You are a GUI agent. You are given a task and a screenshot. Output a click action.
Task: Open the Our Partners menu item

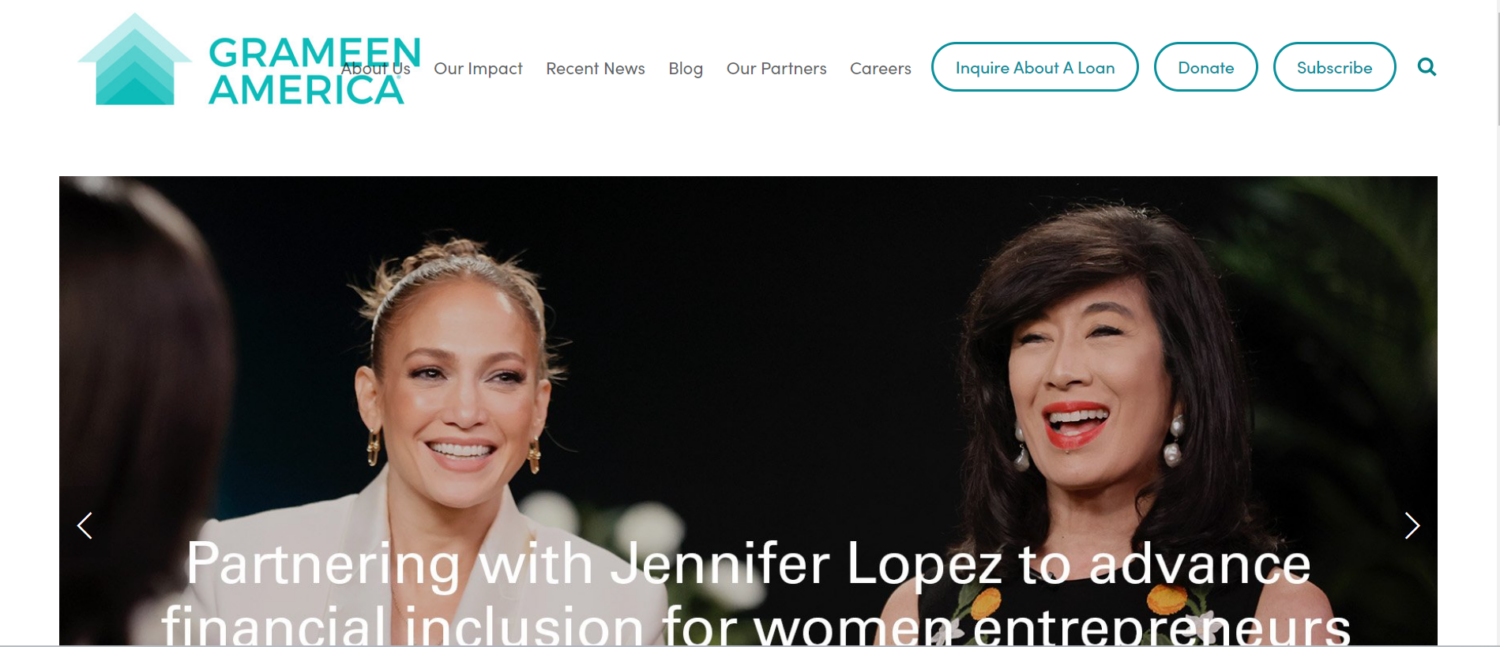pos(776,68)
